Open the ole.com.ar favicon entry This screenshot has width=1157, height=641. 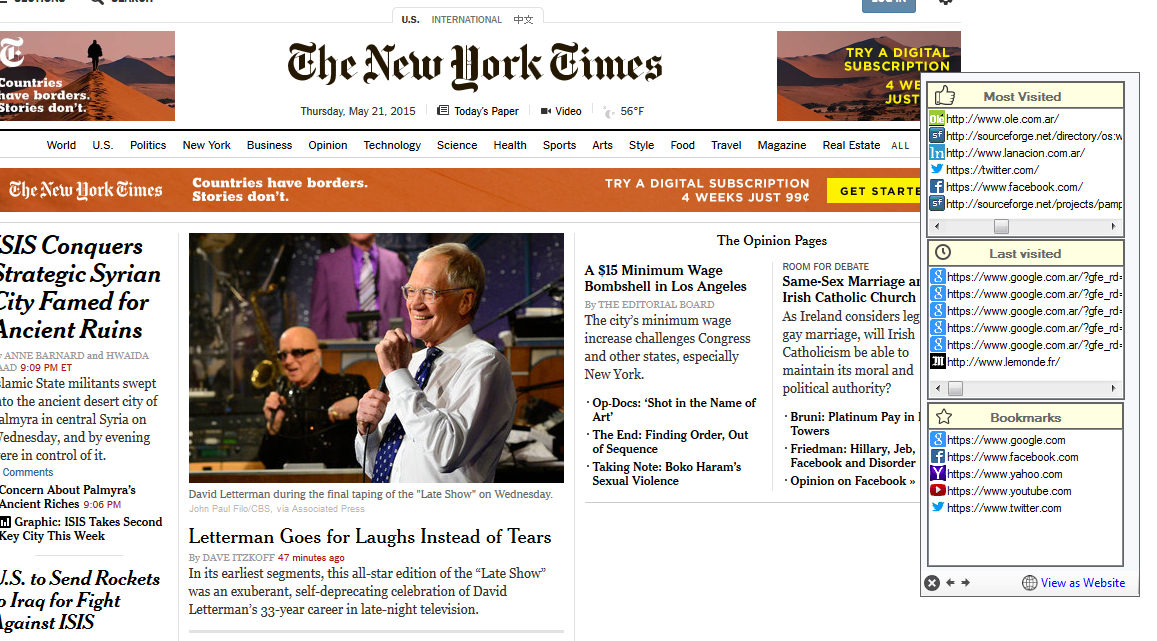(936, 119)
